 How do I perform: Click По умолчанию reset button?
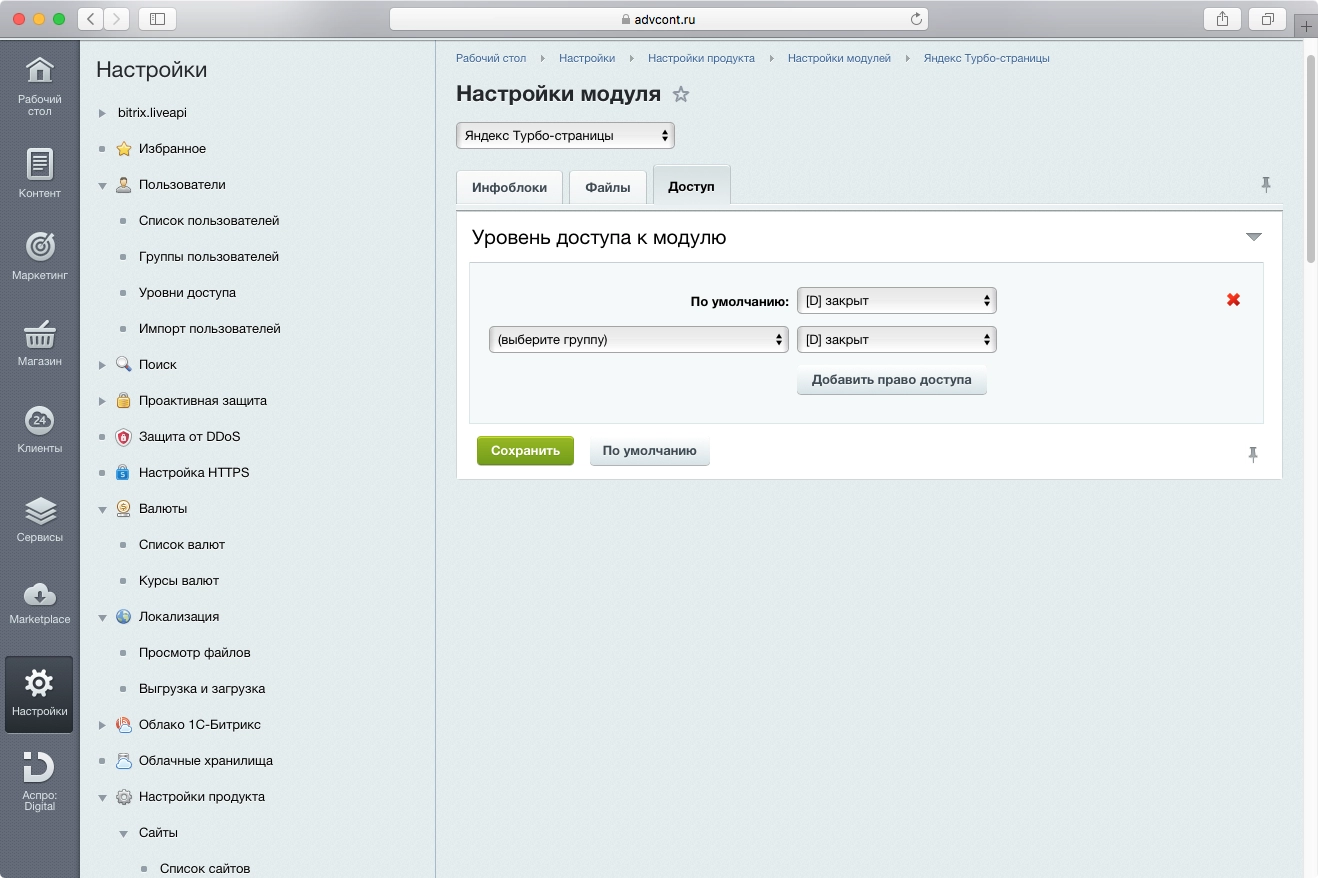(x=650, y=451)
